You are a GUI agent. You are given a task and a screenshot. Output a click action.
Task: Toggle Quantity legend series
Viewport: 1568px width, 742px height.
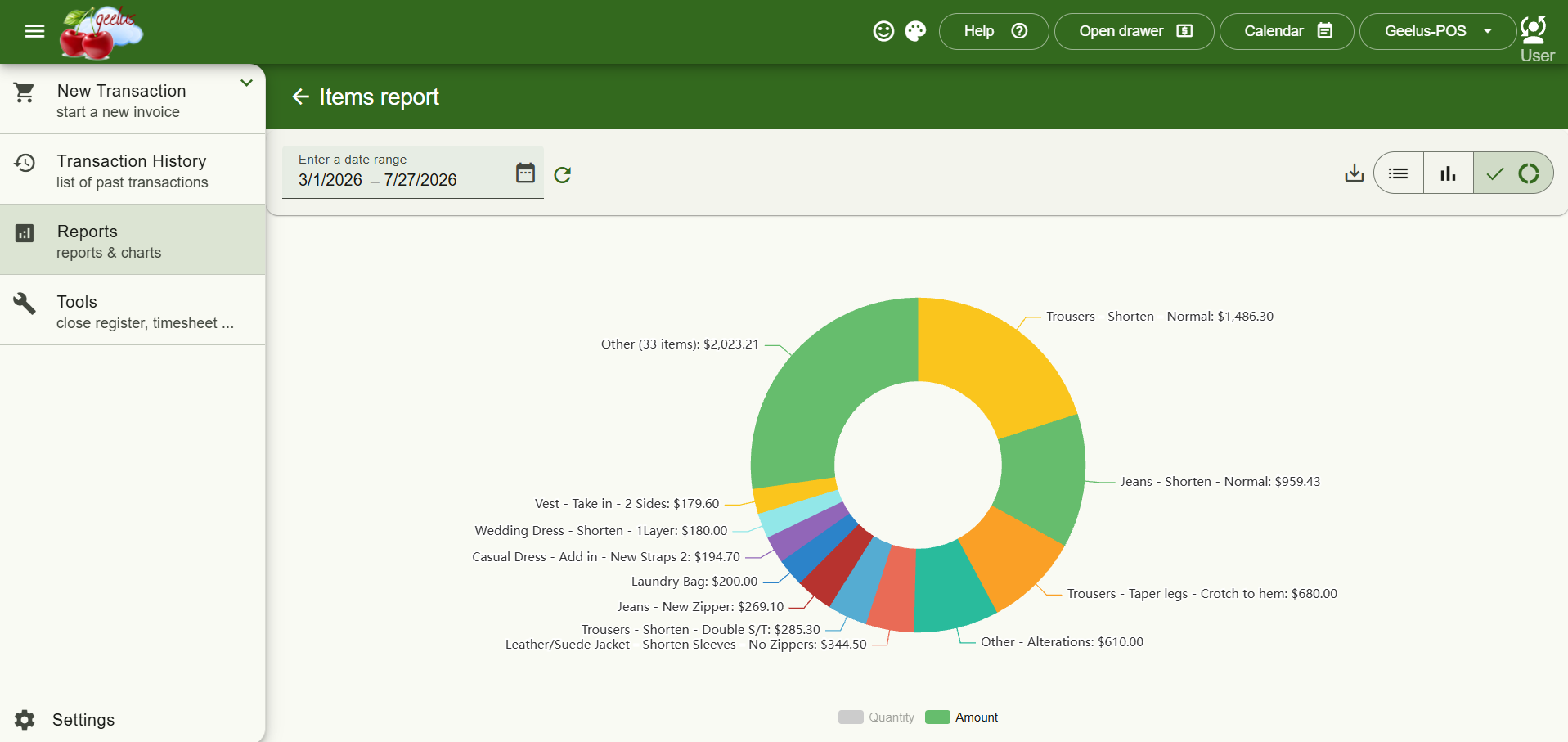[876, 717]
